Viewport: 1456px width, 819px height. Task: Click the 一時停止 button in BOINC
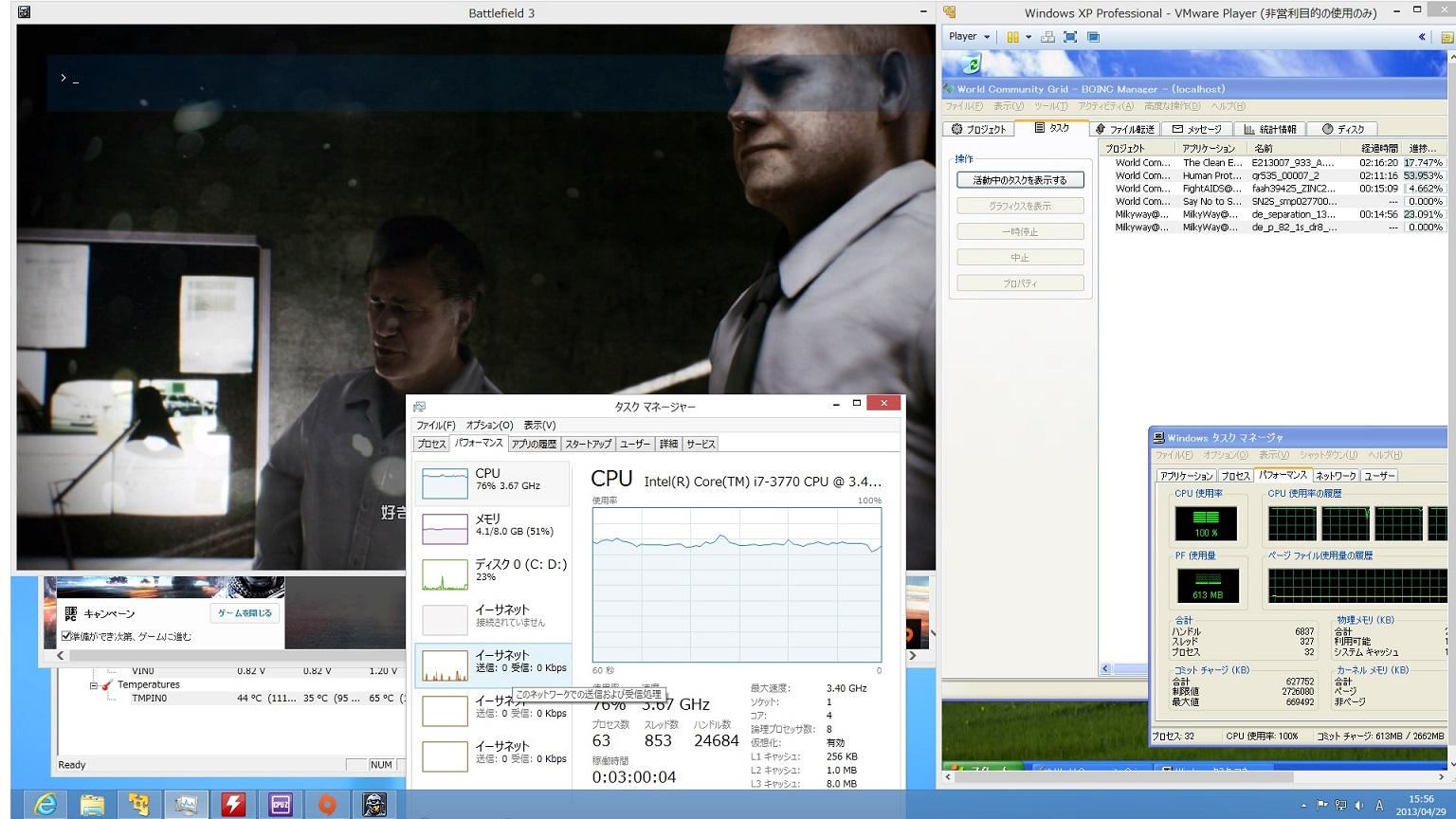[1020, 231]
